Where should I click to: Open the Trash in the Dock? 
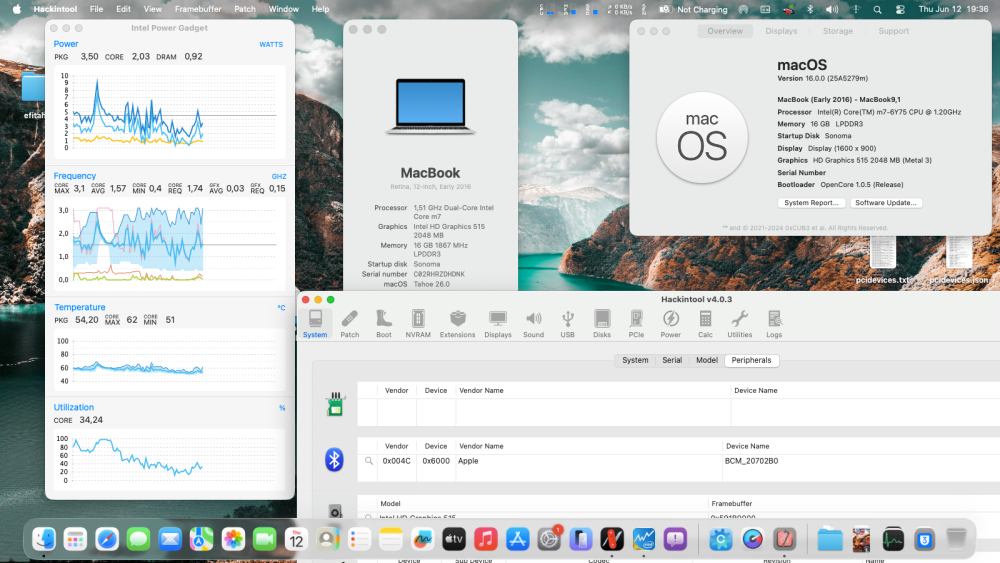(x=956, y=539)
